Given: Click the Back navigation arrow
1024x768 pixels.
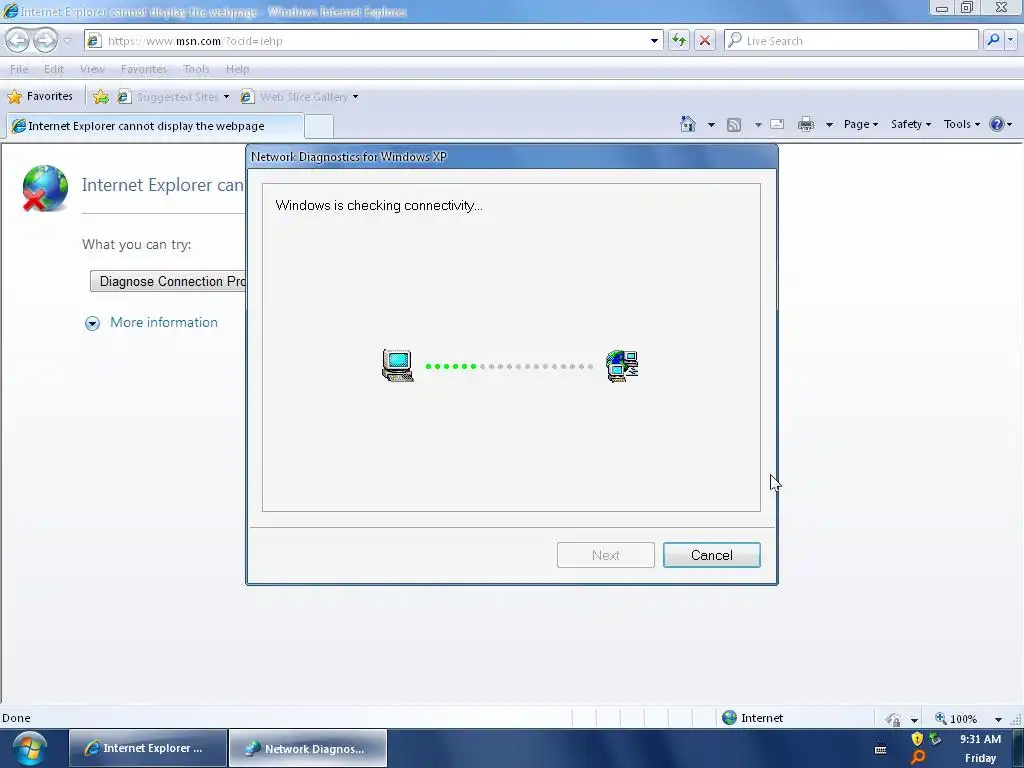Looking at the screenshot, I should click(18, 40).
